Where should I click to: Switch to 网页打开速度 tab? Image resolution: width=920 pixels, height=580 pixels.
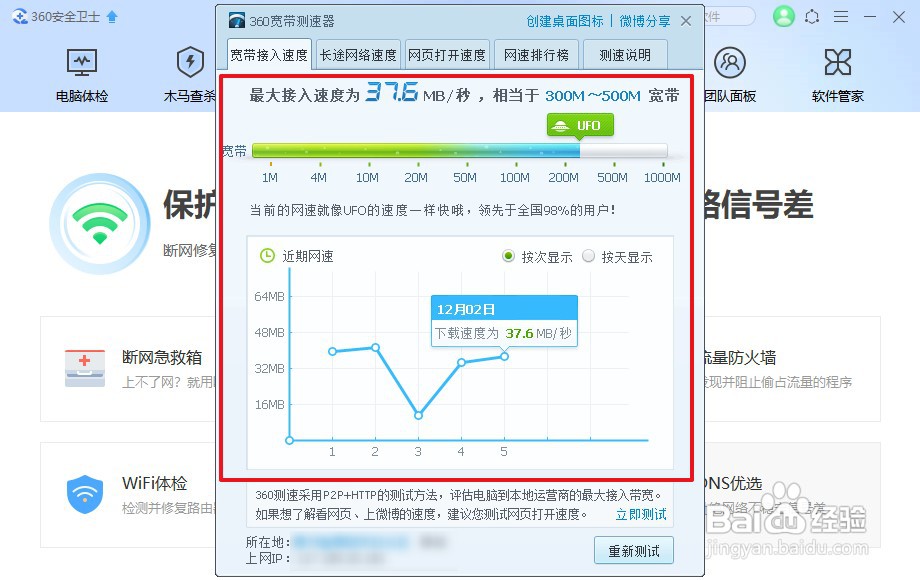click(447, 55)
